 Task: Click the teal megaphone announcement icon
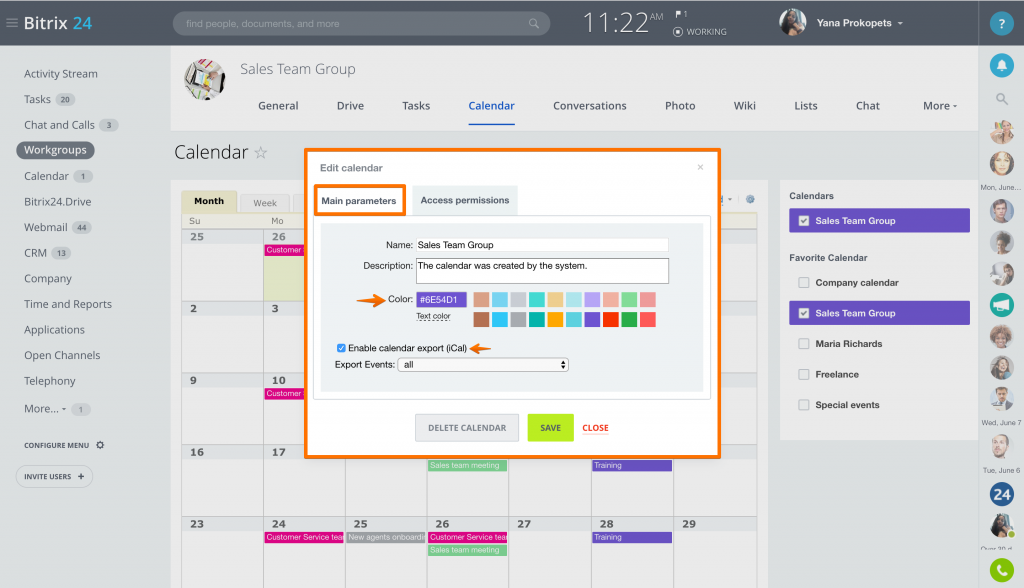1001,304
